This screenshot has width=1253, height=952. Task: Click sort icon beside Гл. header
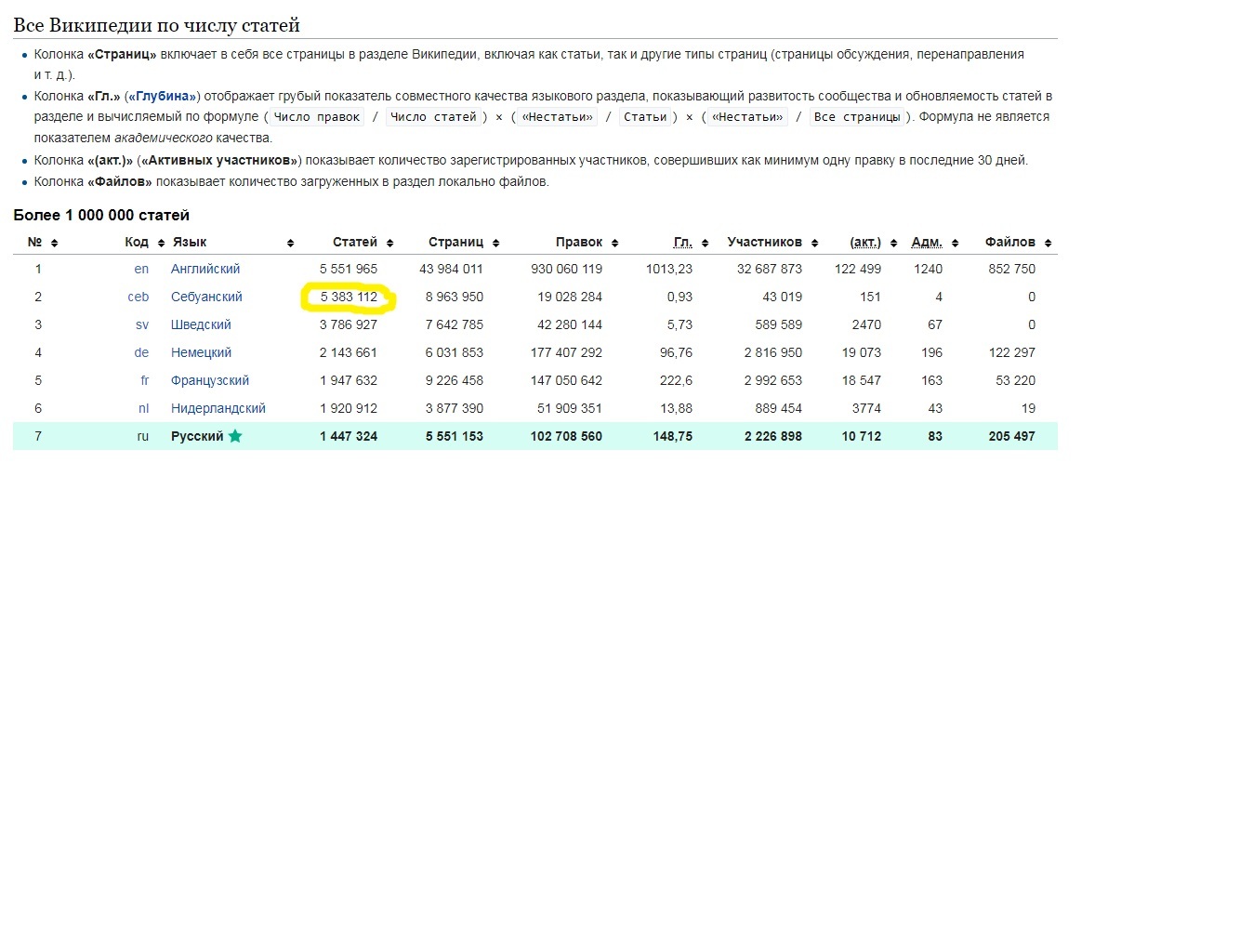[705, 243]
